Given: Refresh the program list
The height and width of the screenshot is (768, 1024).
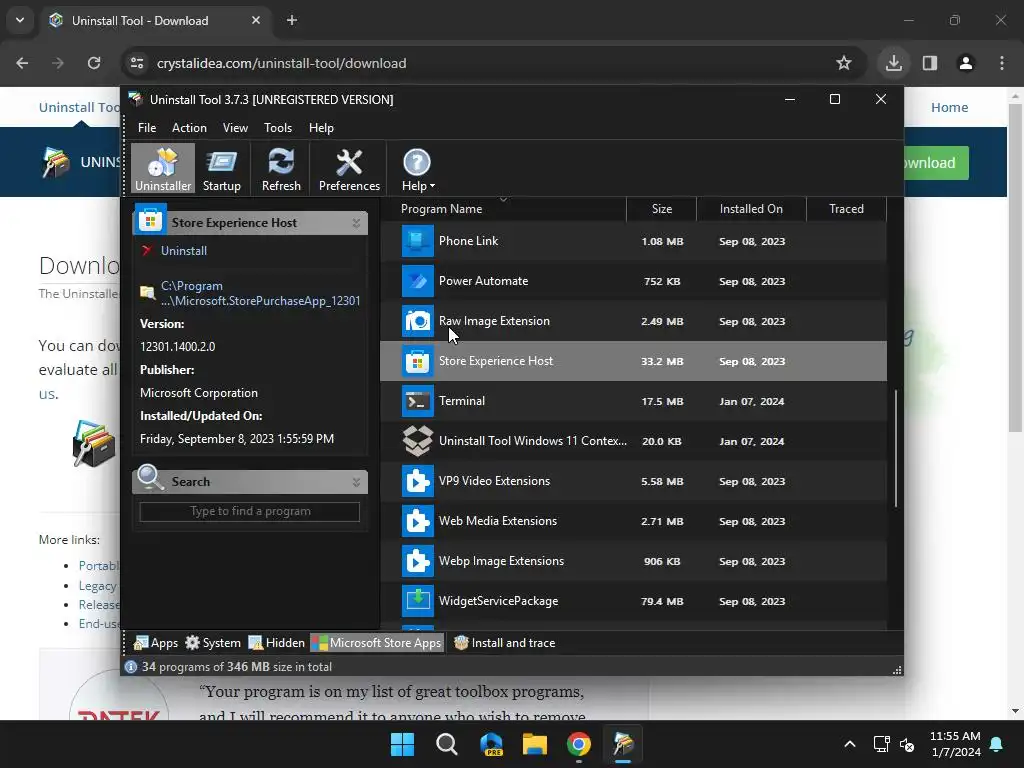Looking at the screenshot, I should click(281, 168).
